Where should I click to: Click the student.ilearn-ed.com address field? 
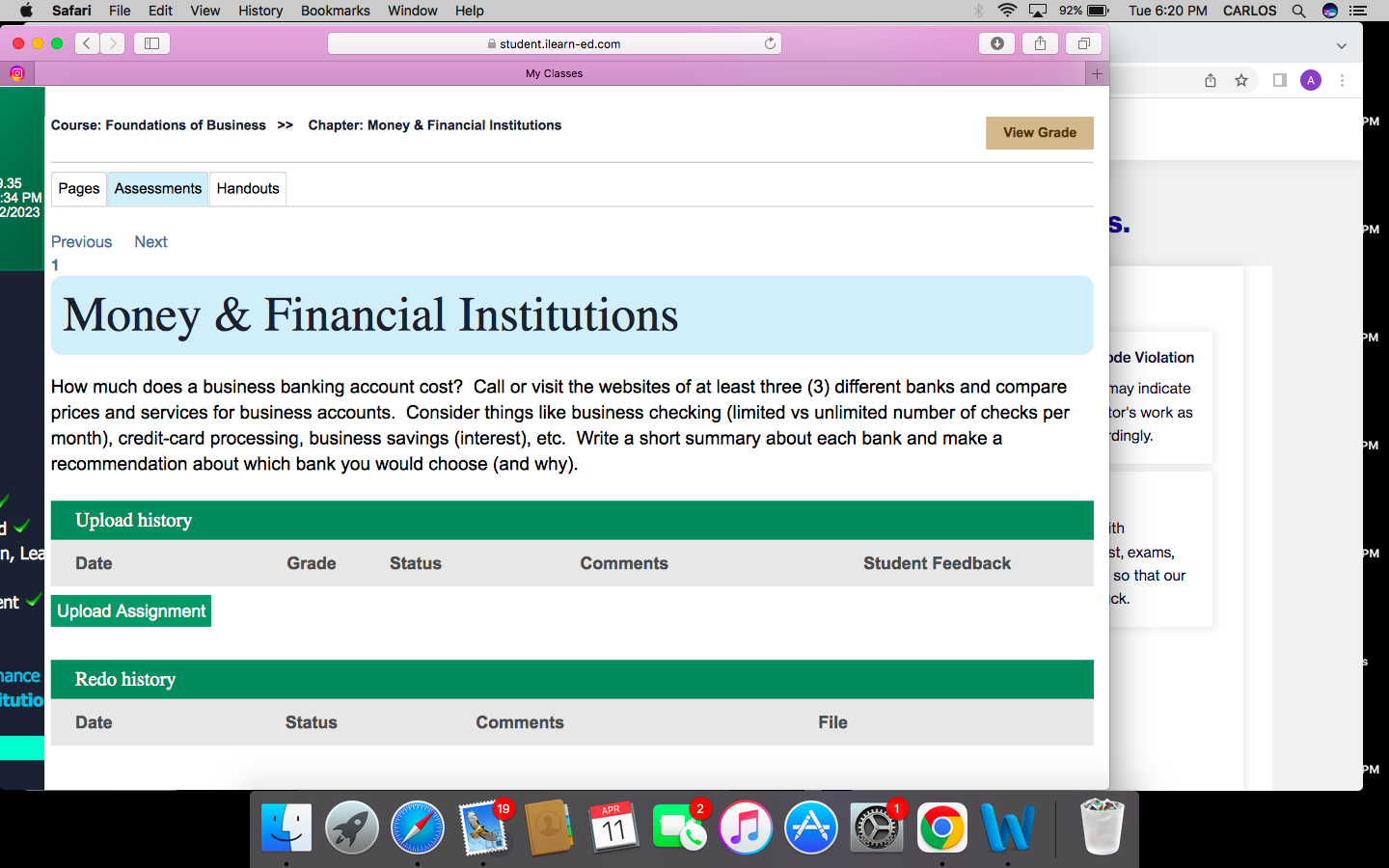(x=555, y=43)
